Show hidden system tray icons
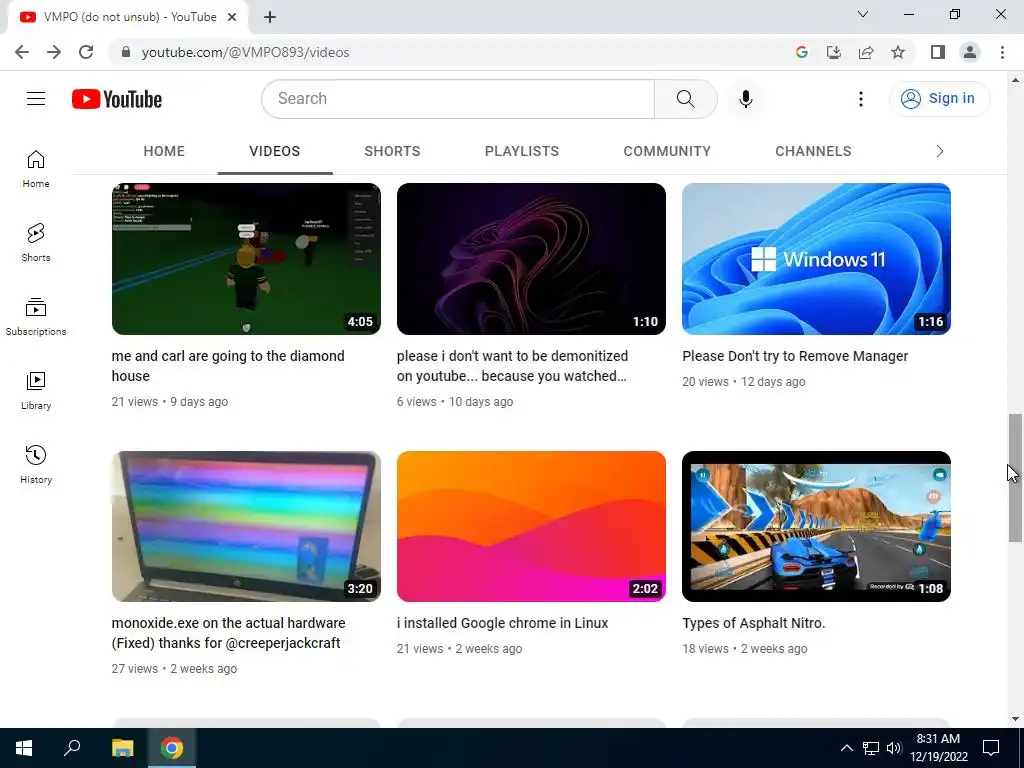This screenshot has height=768, width=1024. (846, 748)
